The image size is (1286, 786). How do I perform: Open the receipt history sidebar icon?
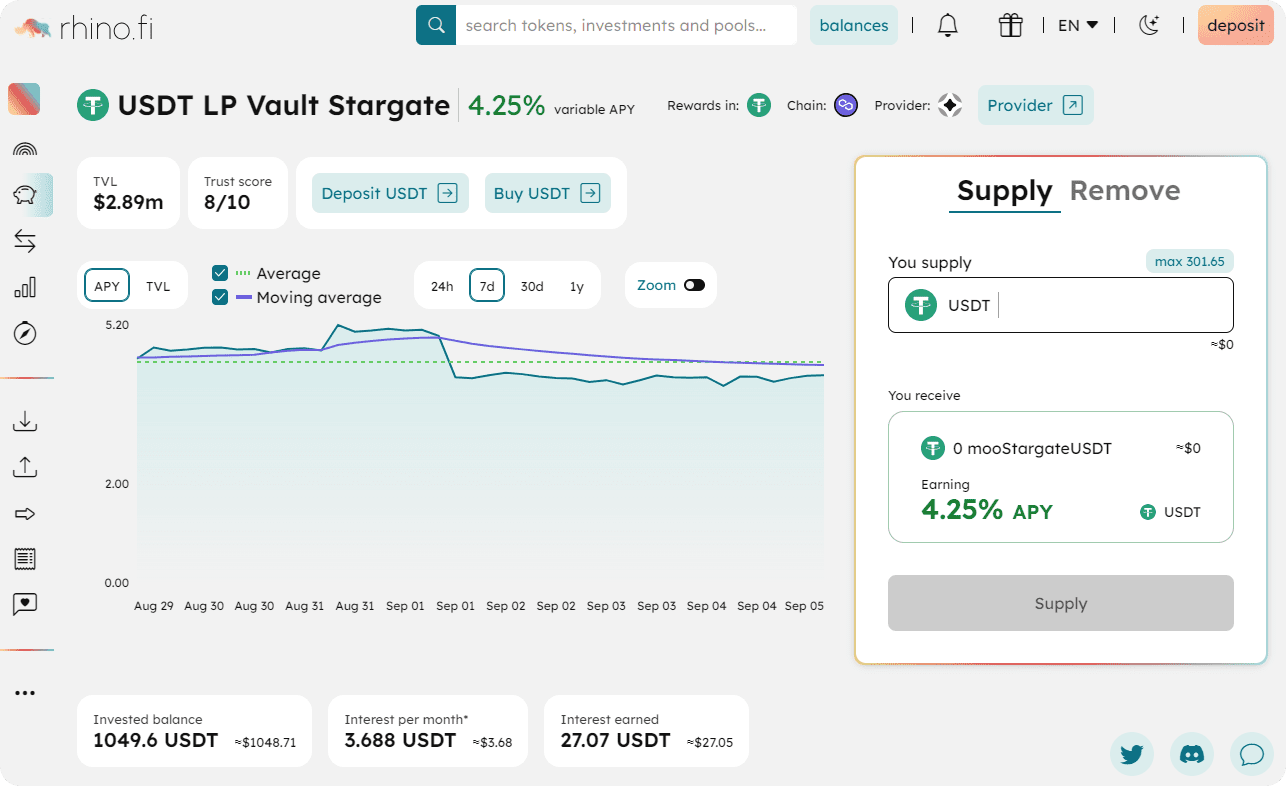(25, 559)
